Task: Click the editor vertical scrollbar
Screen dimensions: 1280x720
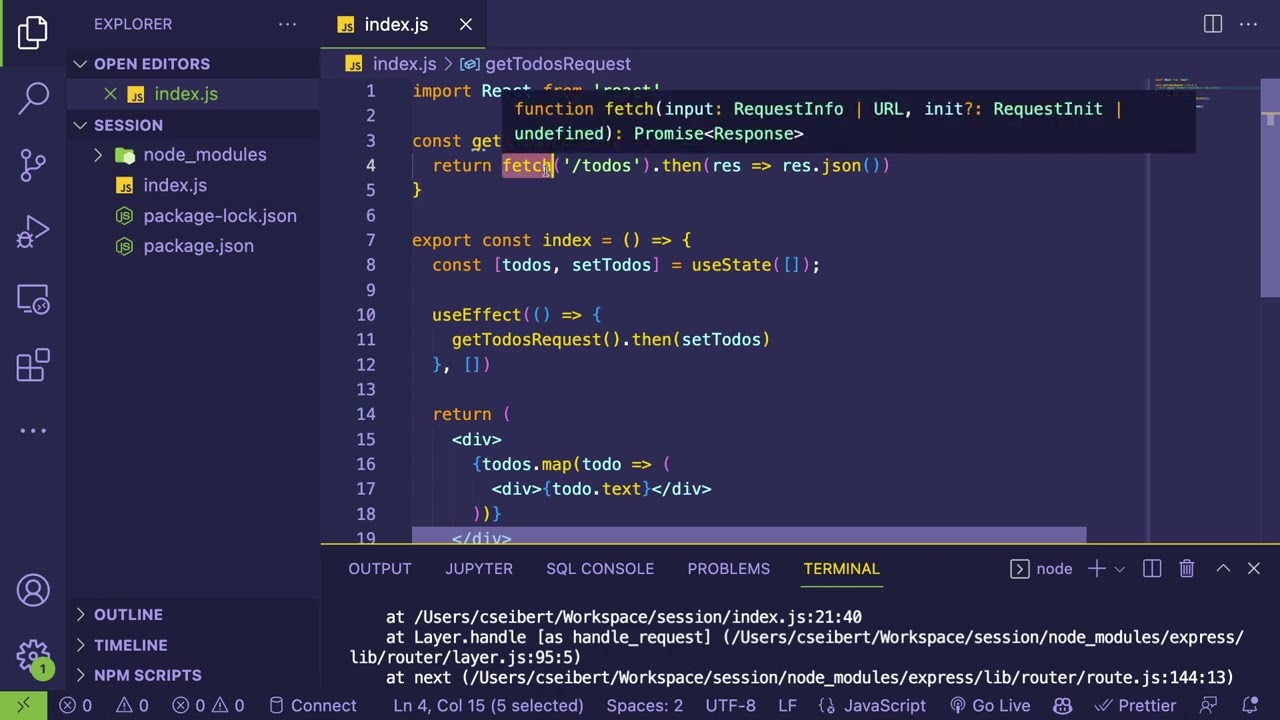Action: [x=1270, y=188]
